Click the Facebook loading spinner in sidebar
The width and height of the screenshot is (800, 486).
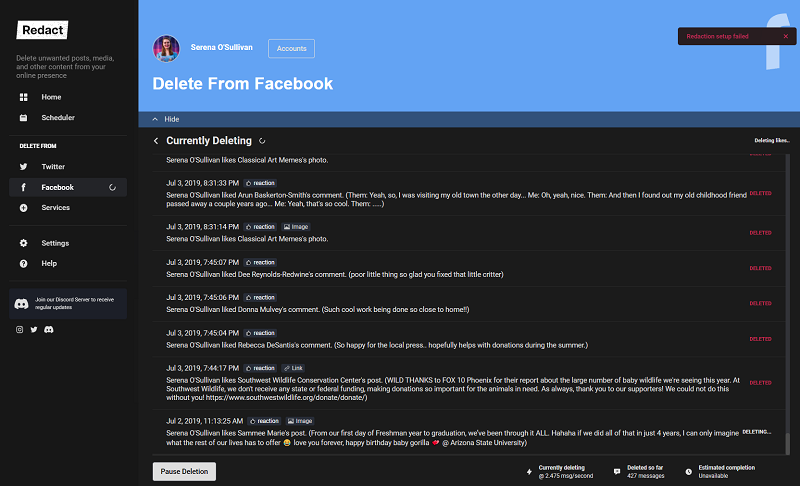pos(112,188)
